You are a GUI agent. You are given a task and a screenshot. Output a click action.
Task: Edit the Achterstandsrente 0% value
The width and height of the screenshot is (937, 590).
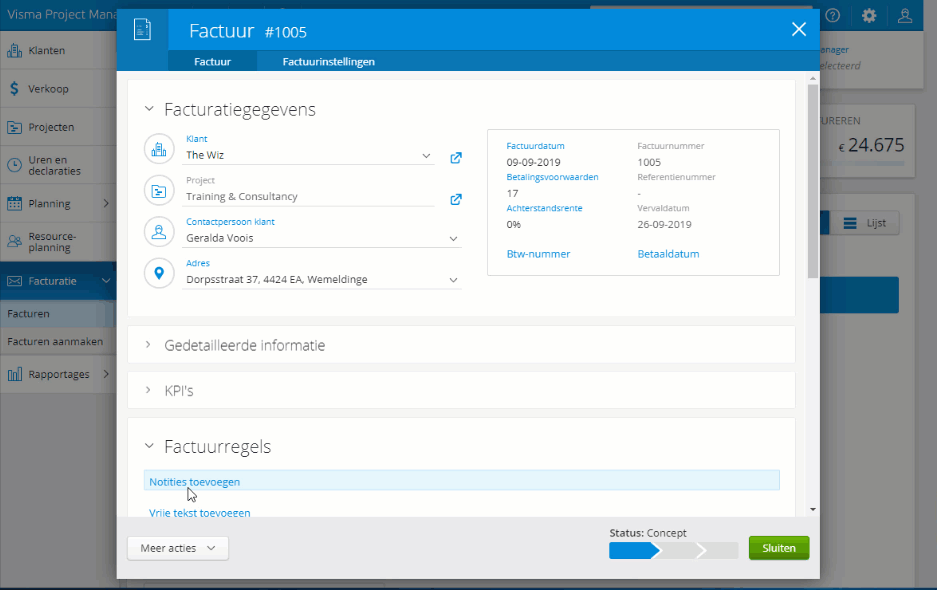click(513, 225)
